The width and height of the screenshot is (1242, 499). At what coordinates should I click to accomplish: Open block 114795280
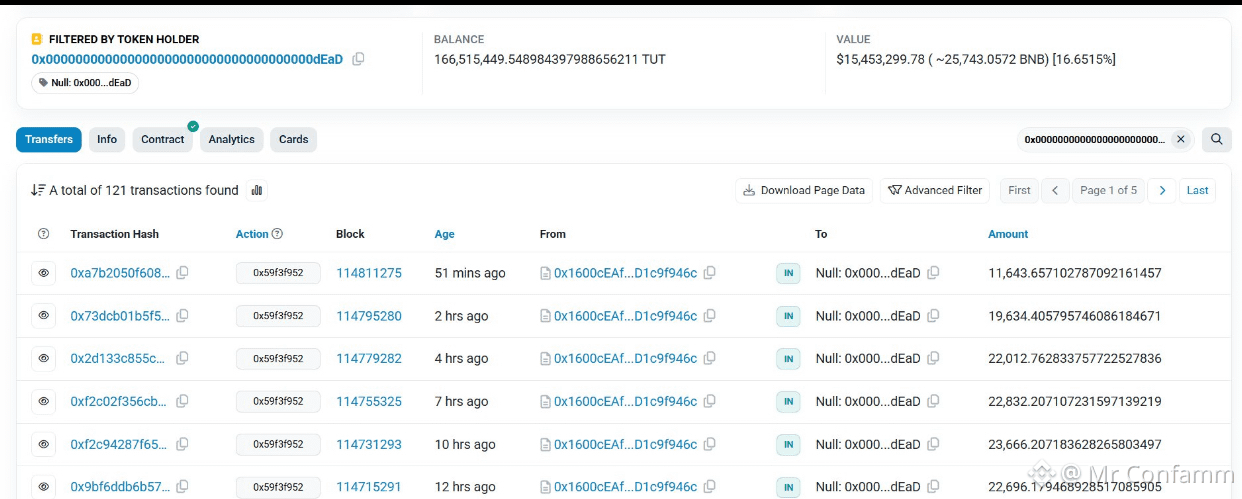pyautogui.click(x=369, y=316)
